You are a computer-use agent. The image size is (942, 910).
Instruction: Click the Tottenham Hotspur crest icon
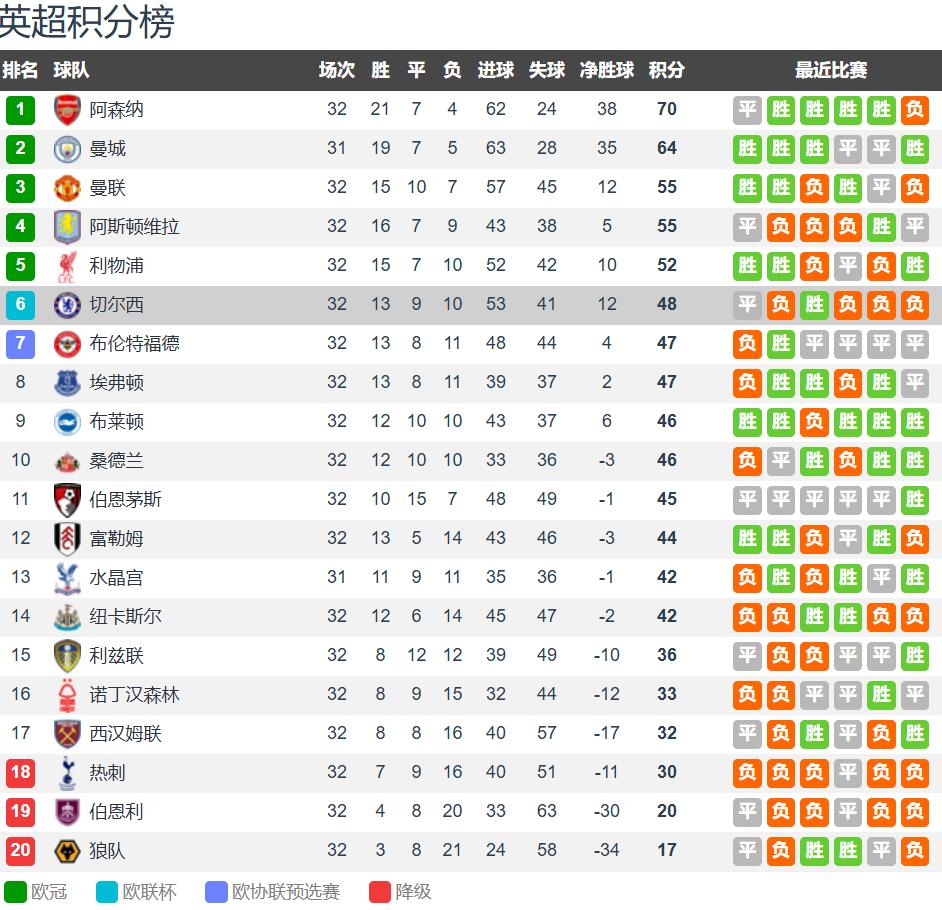coord(67,773)
